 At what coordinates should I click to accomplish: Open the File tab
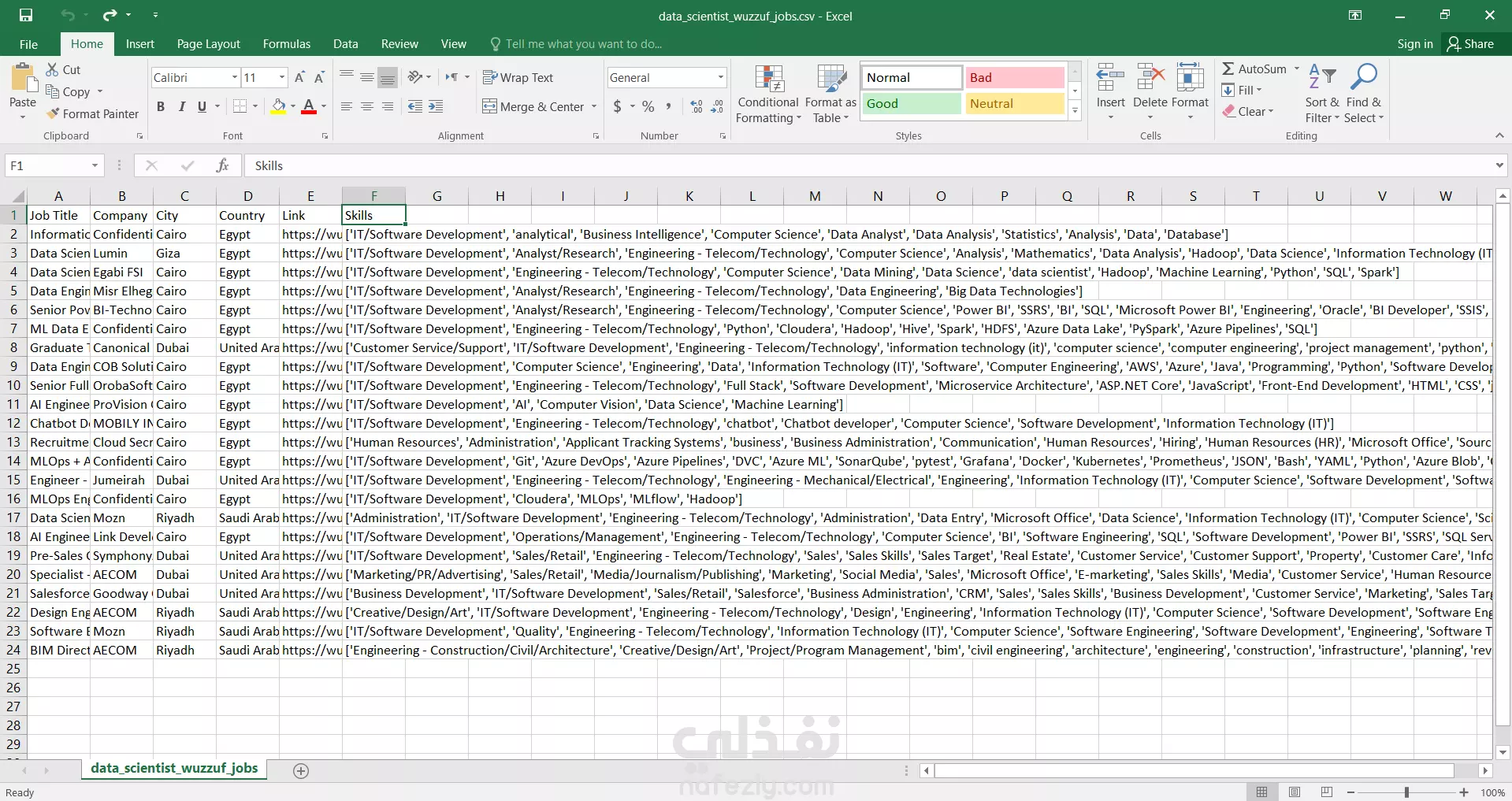pos(28,44)
